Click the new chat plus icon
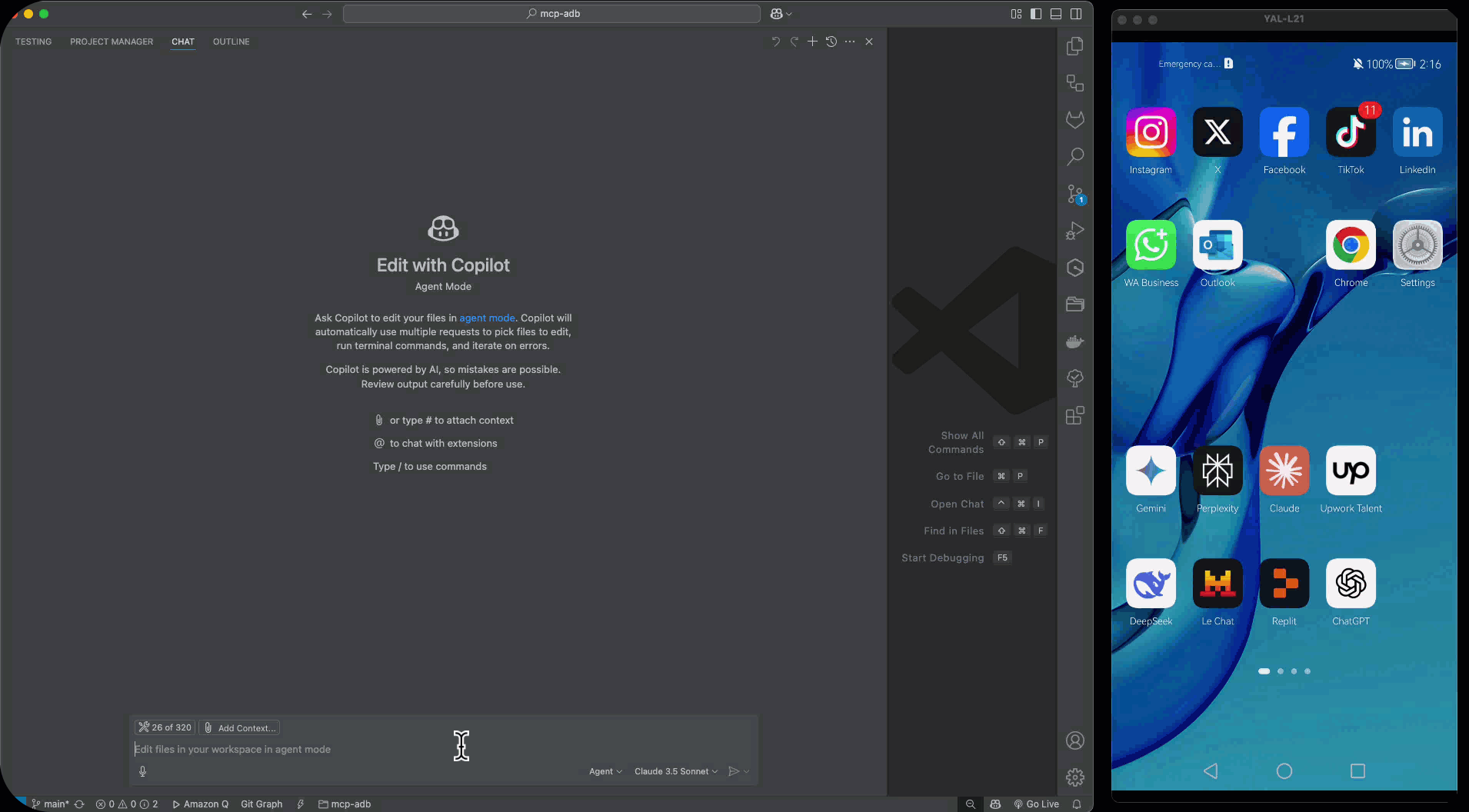Image resolution: width=1469 pixels, height=812 pixels. [x=812, y=42]
